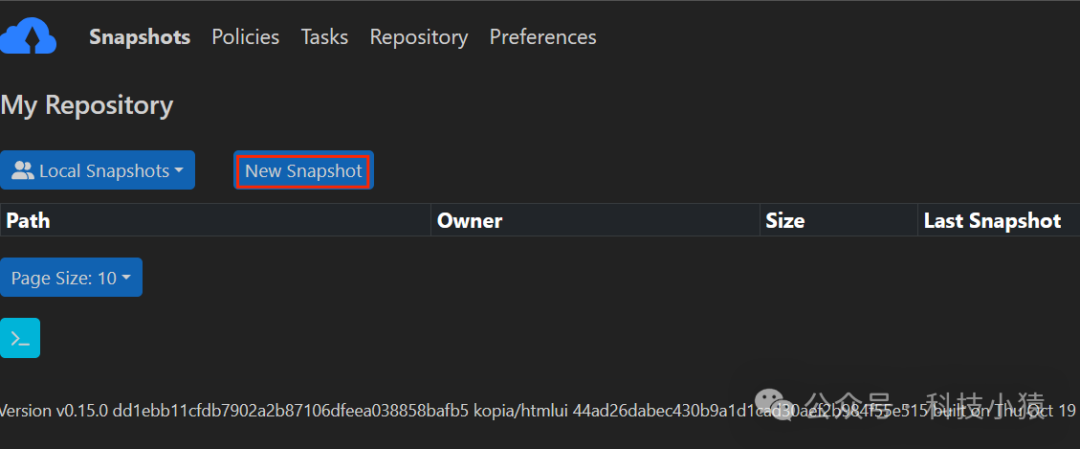Viewport: 1080px width, 449px height.
Task: Open the Preferences tab
Action: (x=542, y=37)
